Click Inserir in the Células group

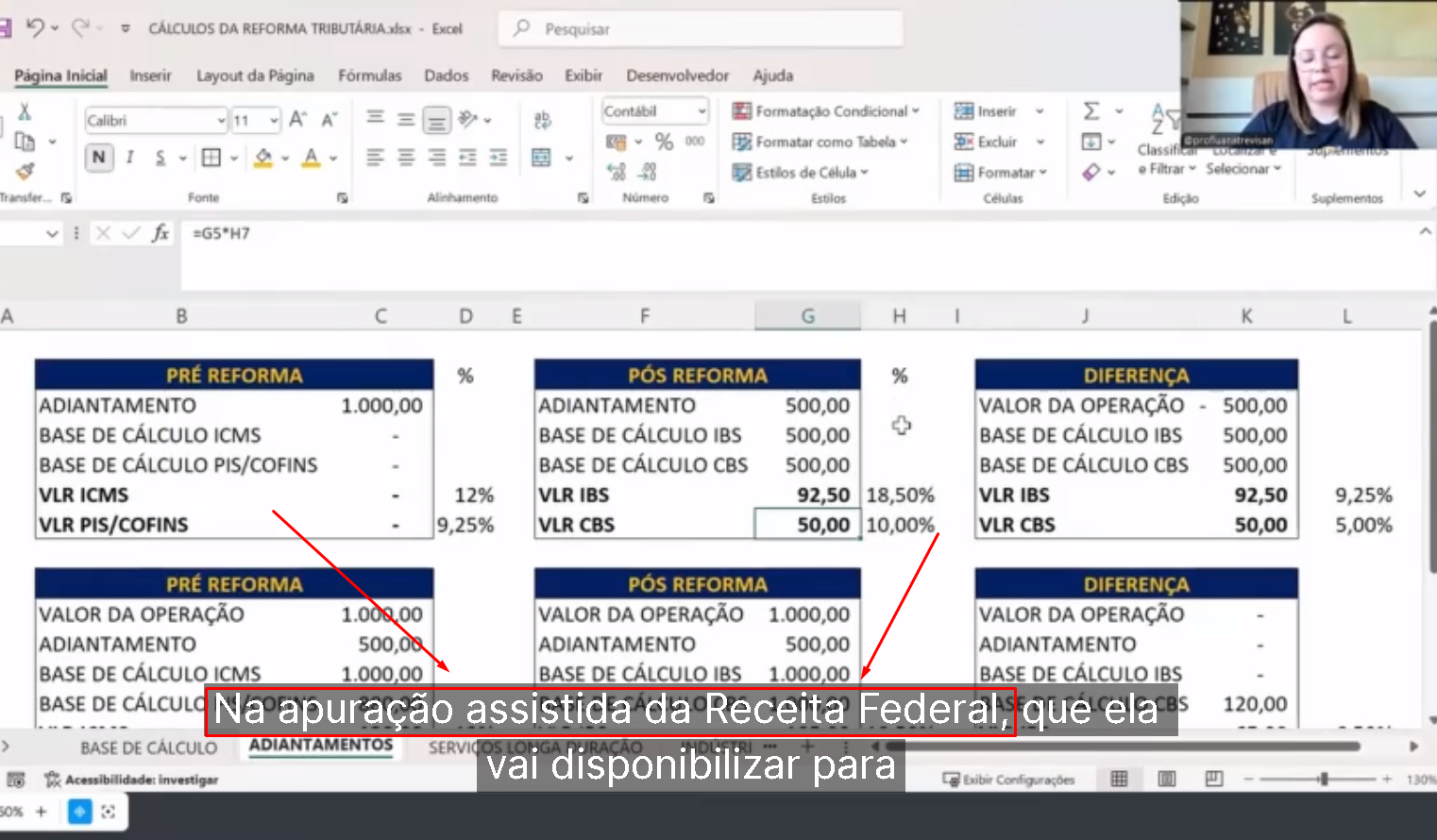click(x=999, y=111)
